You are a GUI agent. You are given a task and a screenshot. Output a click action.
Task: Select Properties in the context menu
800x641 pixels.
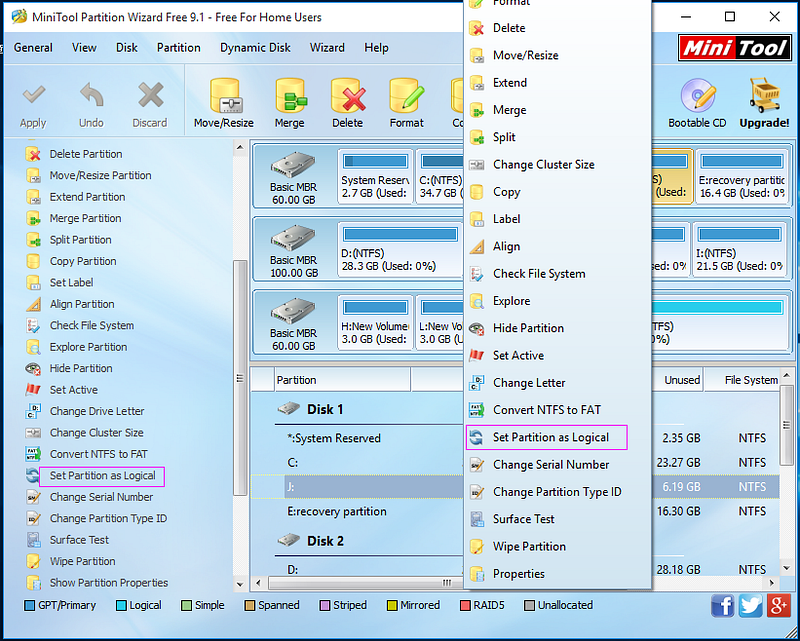(x=518, y=574)
